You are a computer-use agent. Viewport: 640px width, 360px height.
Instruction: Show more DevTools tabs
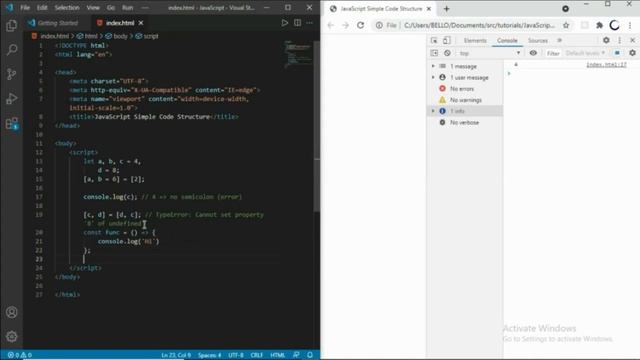tap(560, 40)
